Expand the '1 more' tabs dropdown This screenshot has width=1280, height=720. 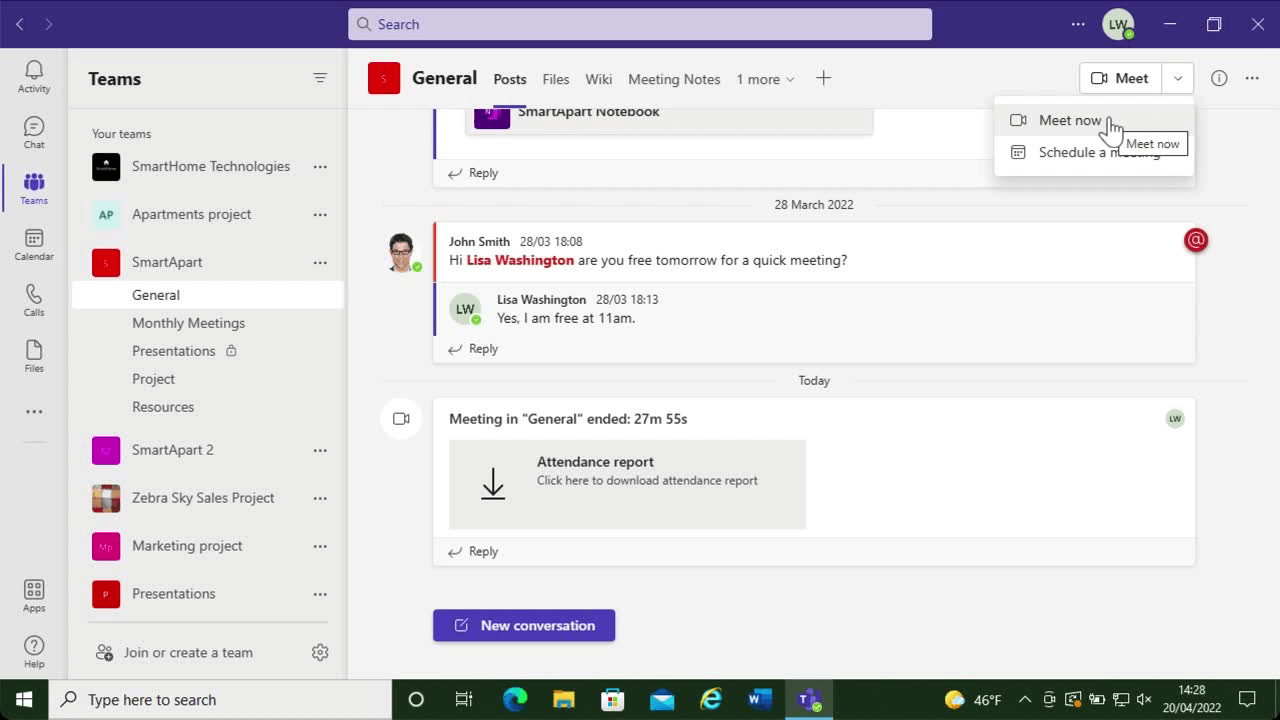[x=765, y=79]
